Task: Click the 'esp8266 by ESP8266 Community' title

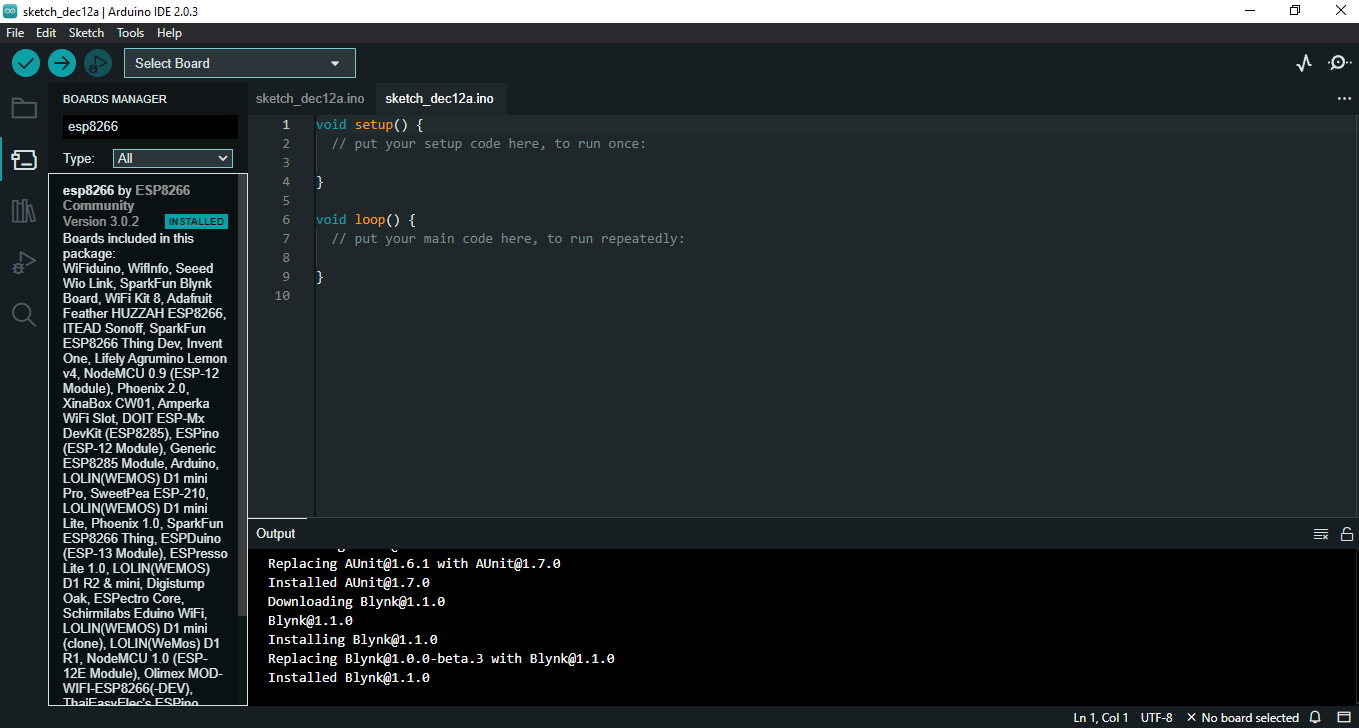Action: click(126, 198)
